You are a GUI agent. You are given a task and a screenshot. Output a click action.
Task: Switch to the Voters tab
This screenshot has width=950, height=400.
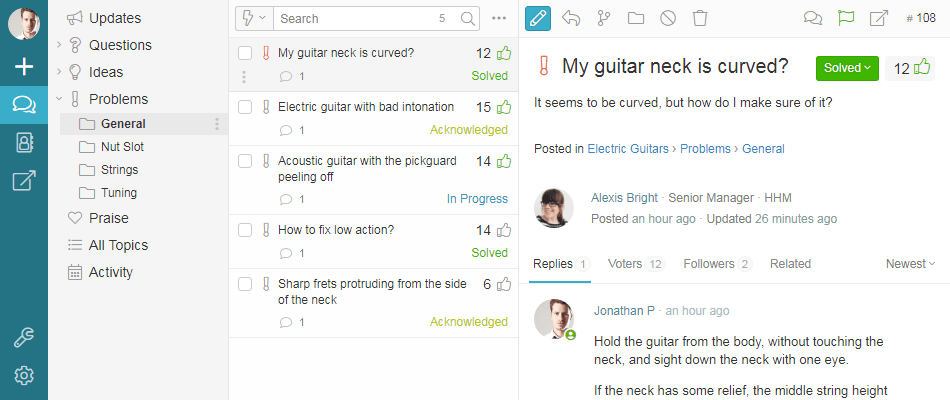pos(636,264)
